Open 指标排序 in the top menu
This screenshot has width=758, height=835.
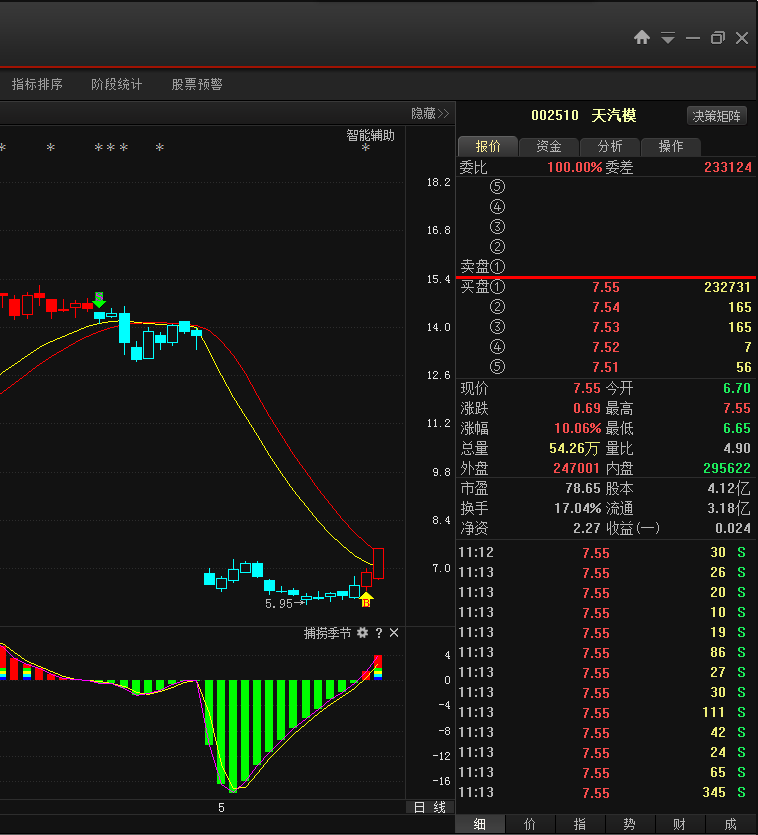coord(37,85)
